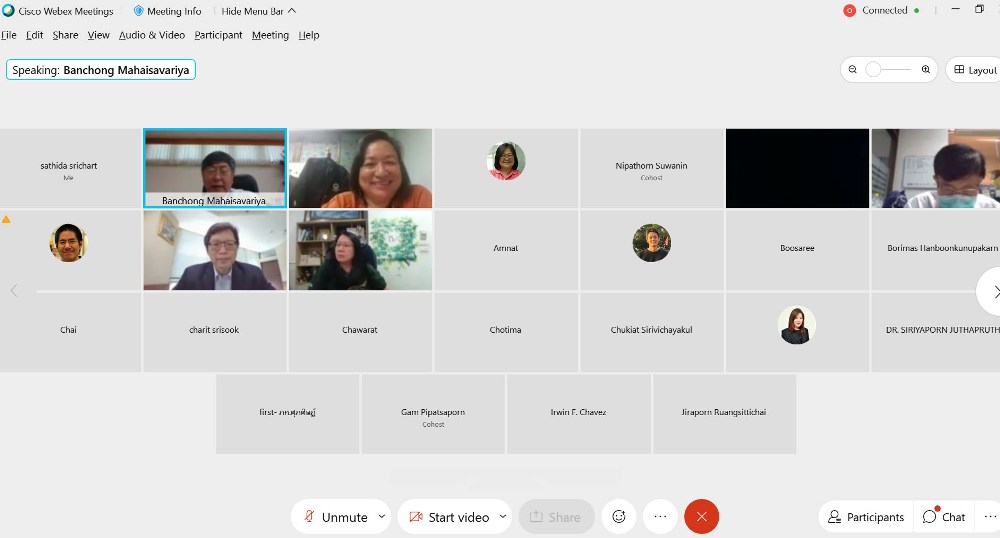Image resolution: width=1000 pixels, height=538 pixels.
Task: Unmute the microphone
Action: coord(334,517)
